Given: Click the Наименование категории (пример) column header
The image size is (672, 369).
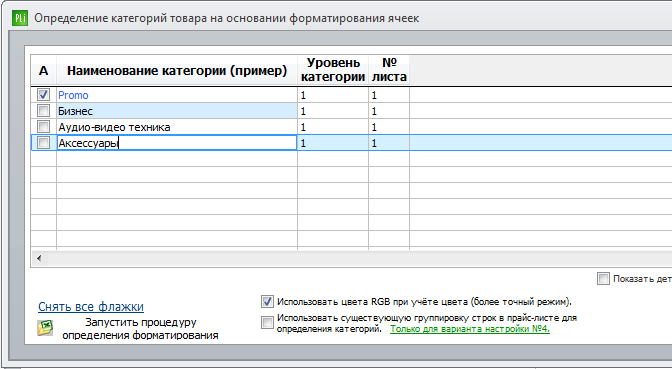Looking at the screenshot, I should coord(177,71).
